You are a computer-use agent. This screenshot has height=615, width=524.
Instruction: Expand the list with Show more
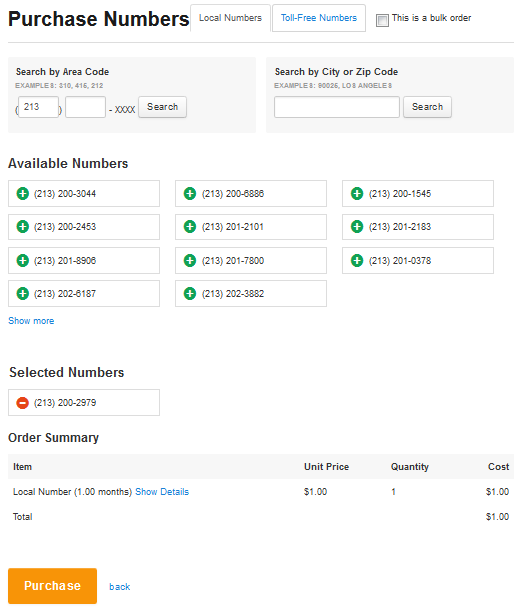tap(31, 320)
